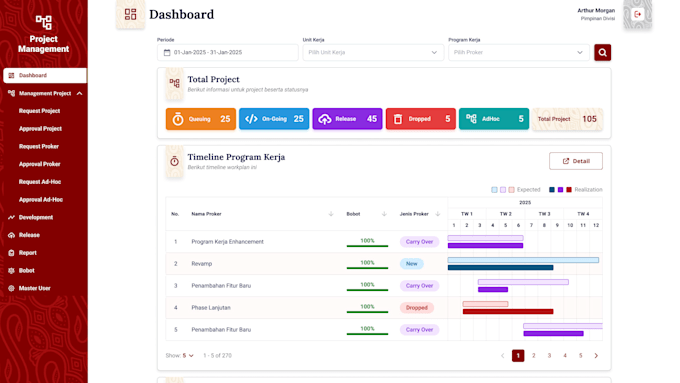680x383 pixels.
Task: Click the Queuing 25 status card
Action: pyautogui.click(x=201, y=119)
